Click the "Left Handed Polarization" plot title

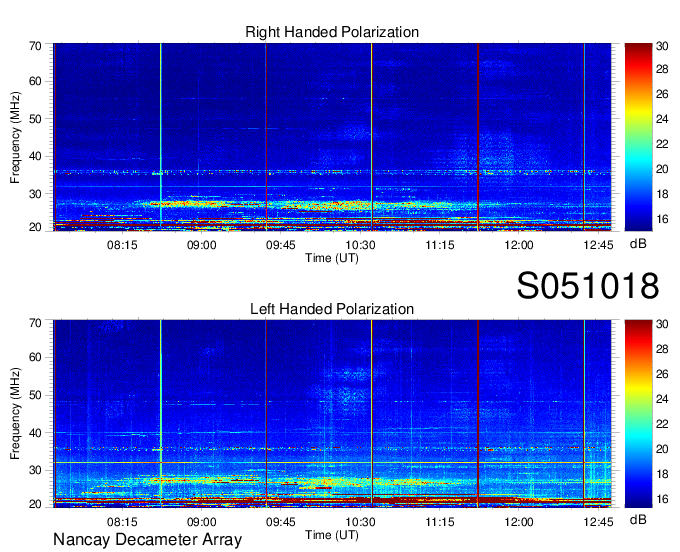(332, 309)
